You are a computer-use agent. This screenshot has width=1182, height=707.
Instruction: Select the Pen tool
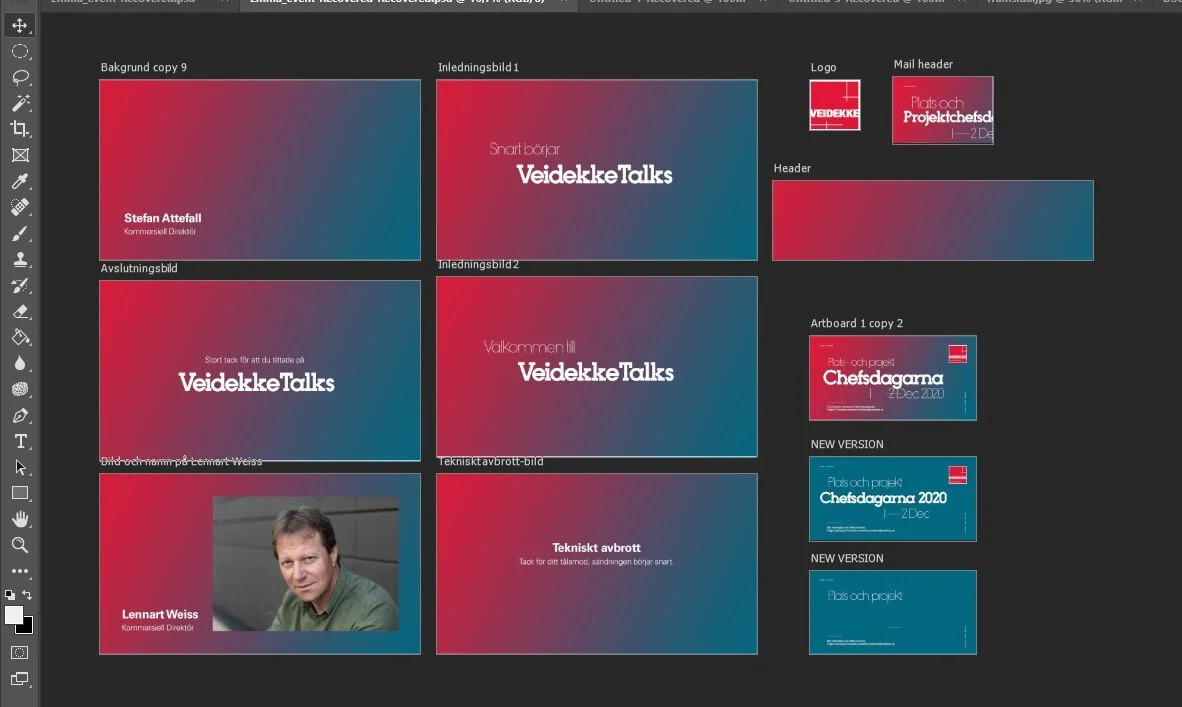pyautogui.click(x=20, y=415)
